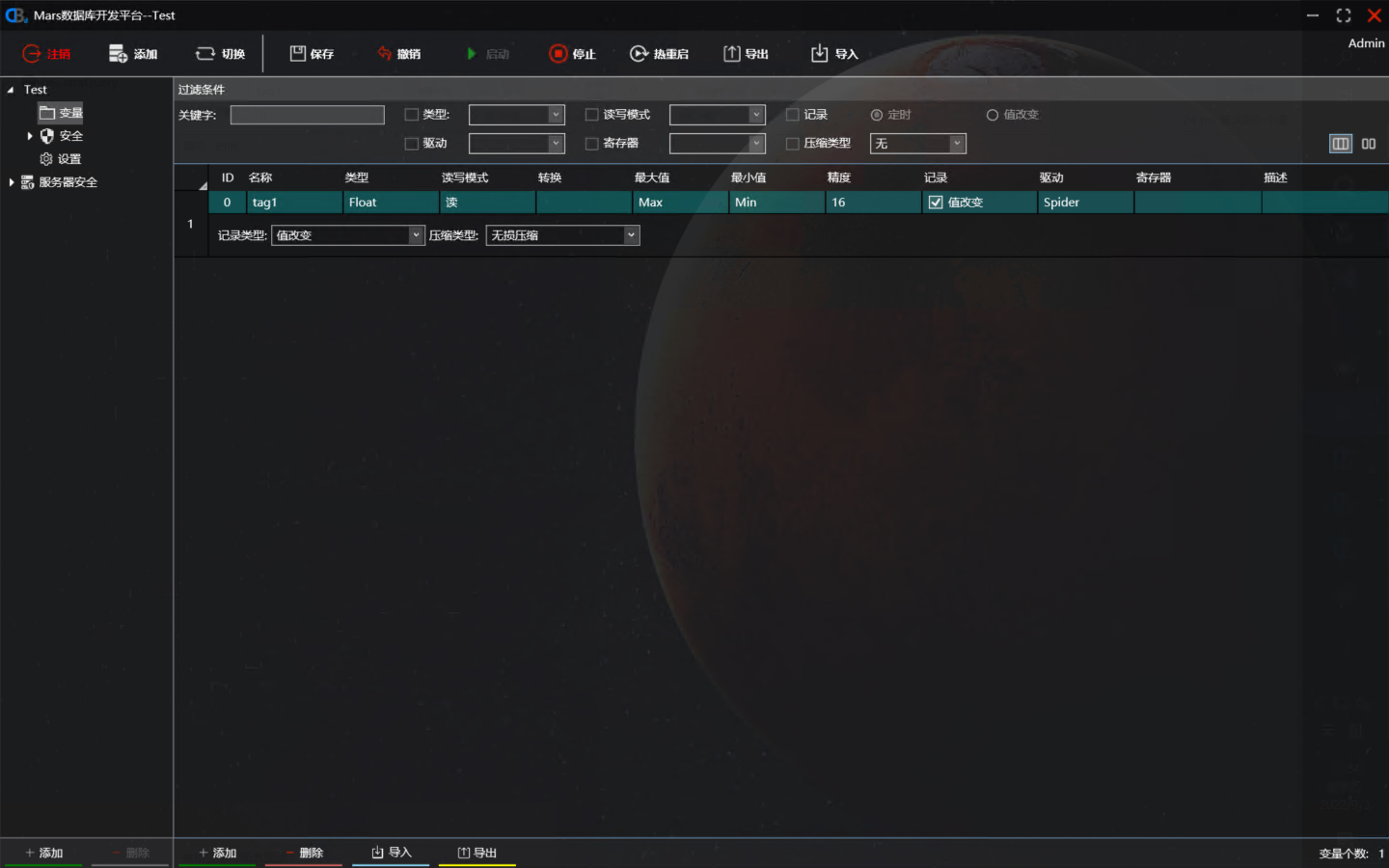Viewport: 1389px width, 868px height.
Task: Select the 值改变 radio button in filters
Action: coord(992,115)
